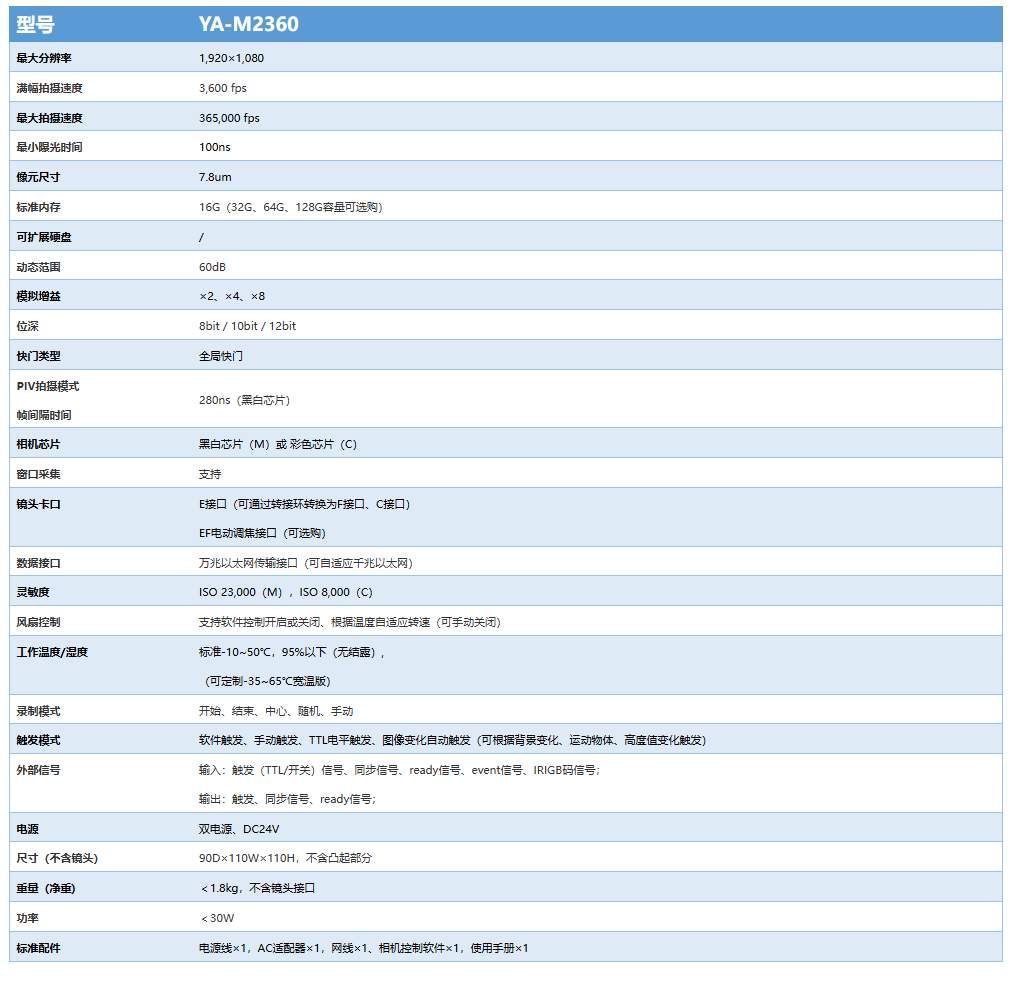Select the value 8bit / 10bit / 12bit

pos(247,326)
